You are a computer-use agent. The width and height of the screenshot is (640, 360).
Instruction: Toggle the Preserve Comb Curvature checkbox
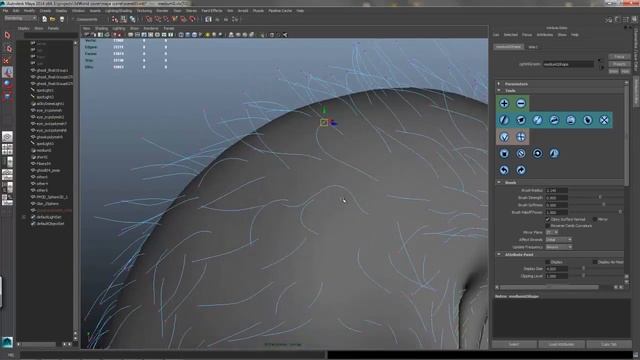point(547,226)
